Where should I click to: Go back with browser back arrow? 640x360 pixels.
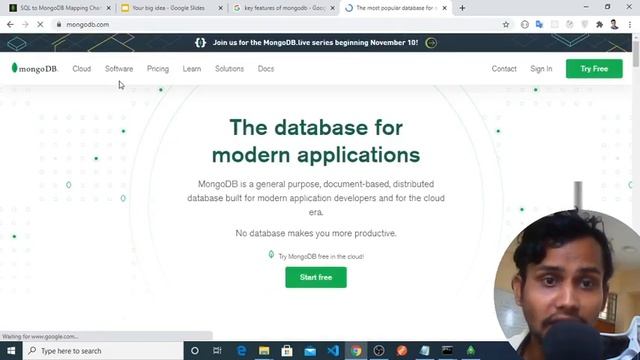tap(10, 24)
